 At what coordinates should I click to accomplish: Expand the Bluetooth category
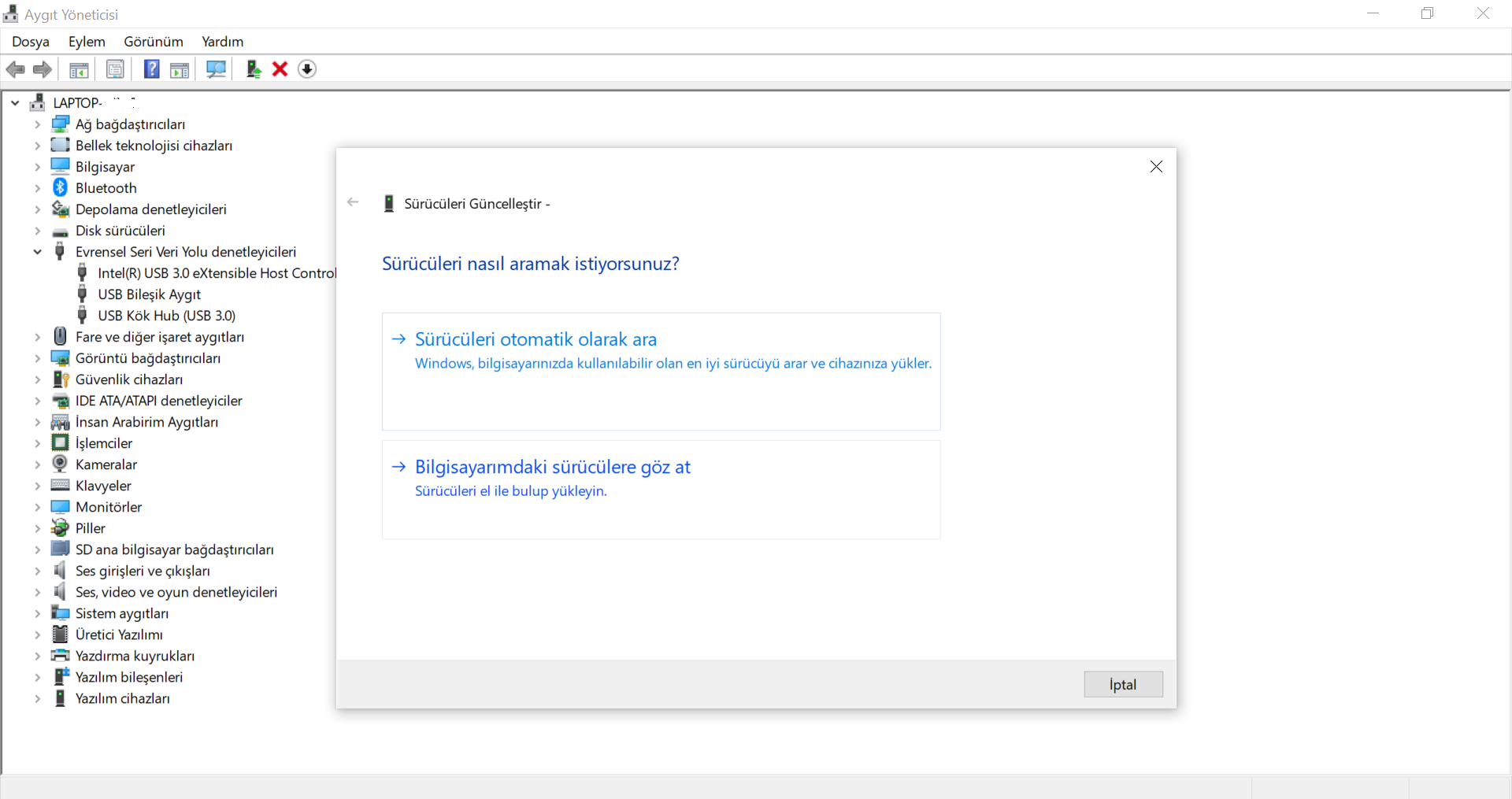37,187
